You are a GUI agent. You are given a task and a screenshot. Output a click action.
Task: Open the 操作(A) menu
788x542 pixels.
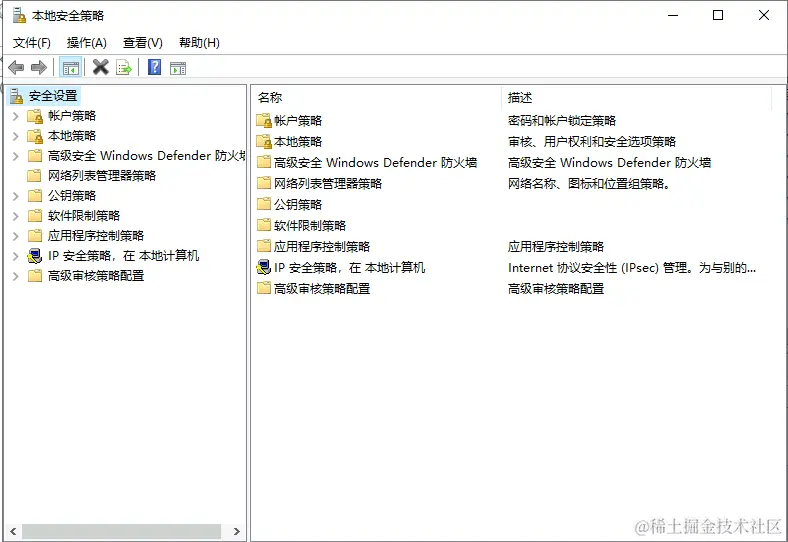[86, 43]
